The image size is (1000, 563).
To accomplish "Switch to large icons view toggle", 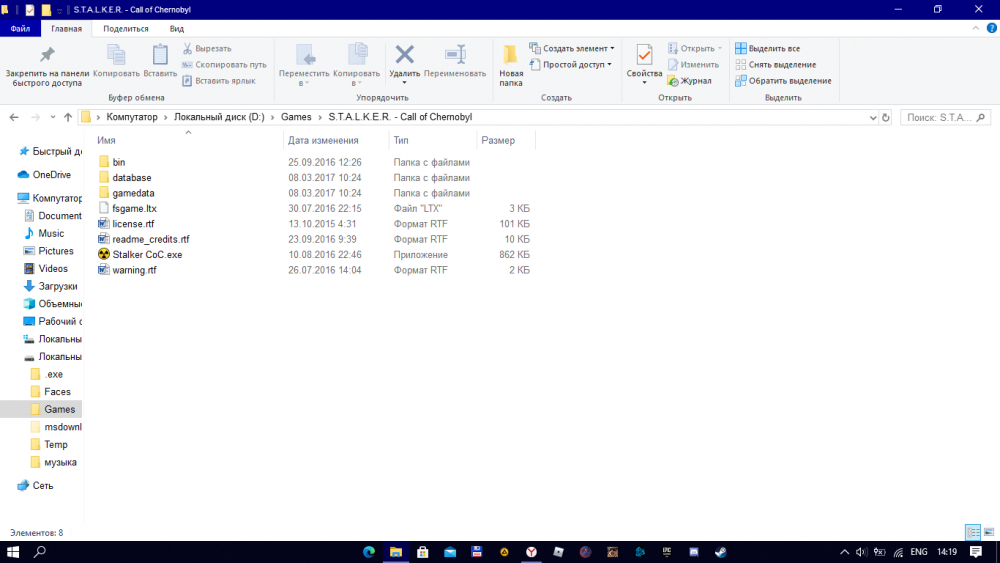I will click(989, 533).
